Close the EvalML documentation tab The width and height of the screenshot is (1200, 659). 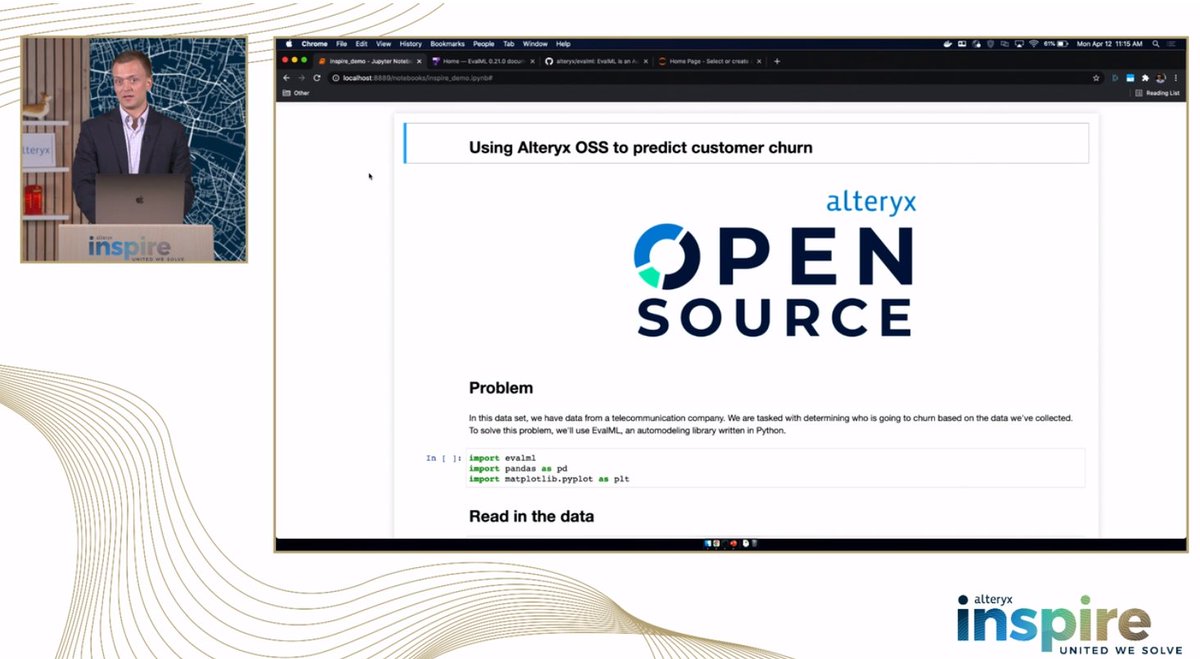click(532, 61)
